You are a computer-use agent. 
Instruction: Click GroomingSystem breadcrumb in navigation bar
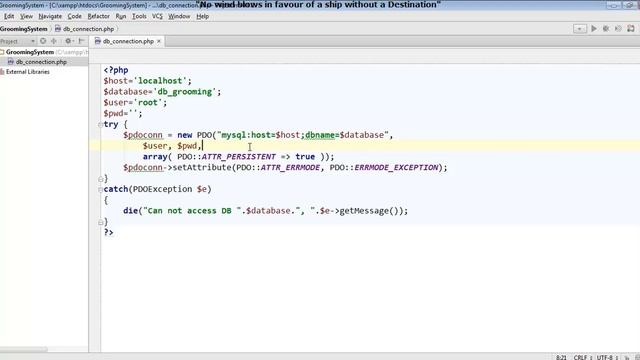24,29
